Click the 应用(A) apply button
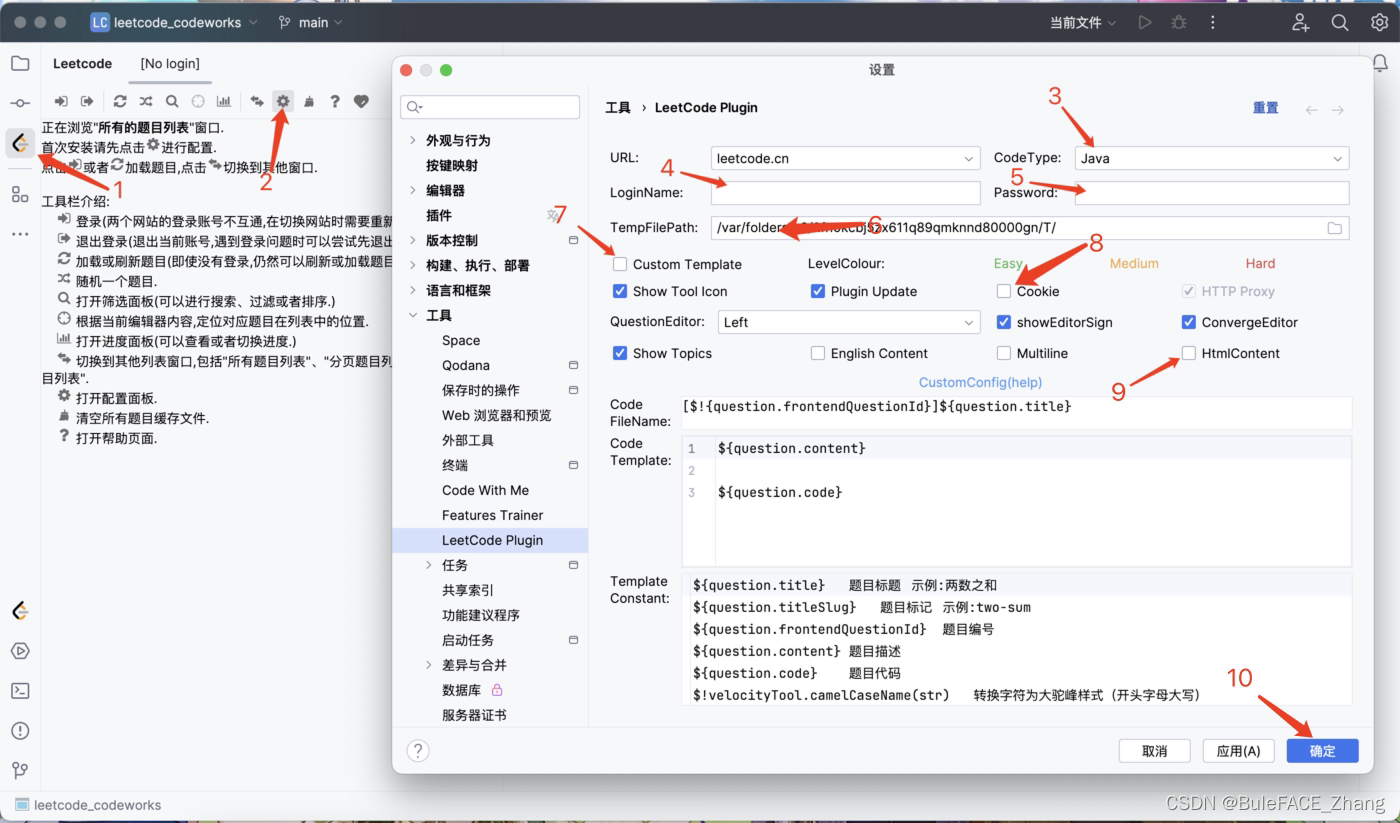 tap(1238, 751)
